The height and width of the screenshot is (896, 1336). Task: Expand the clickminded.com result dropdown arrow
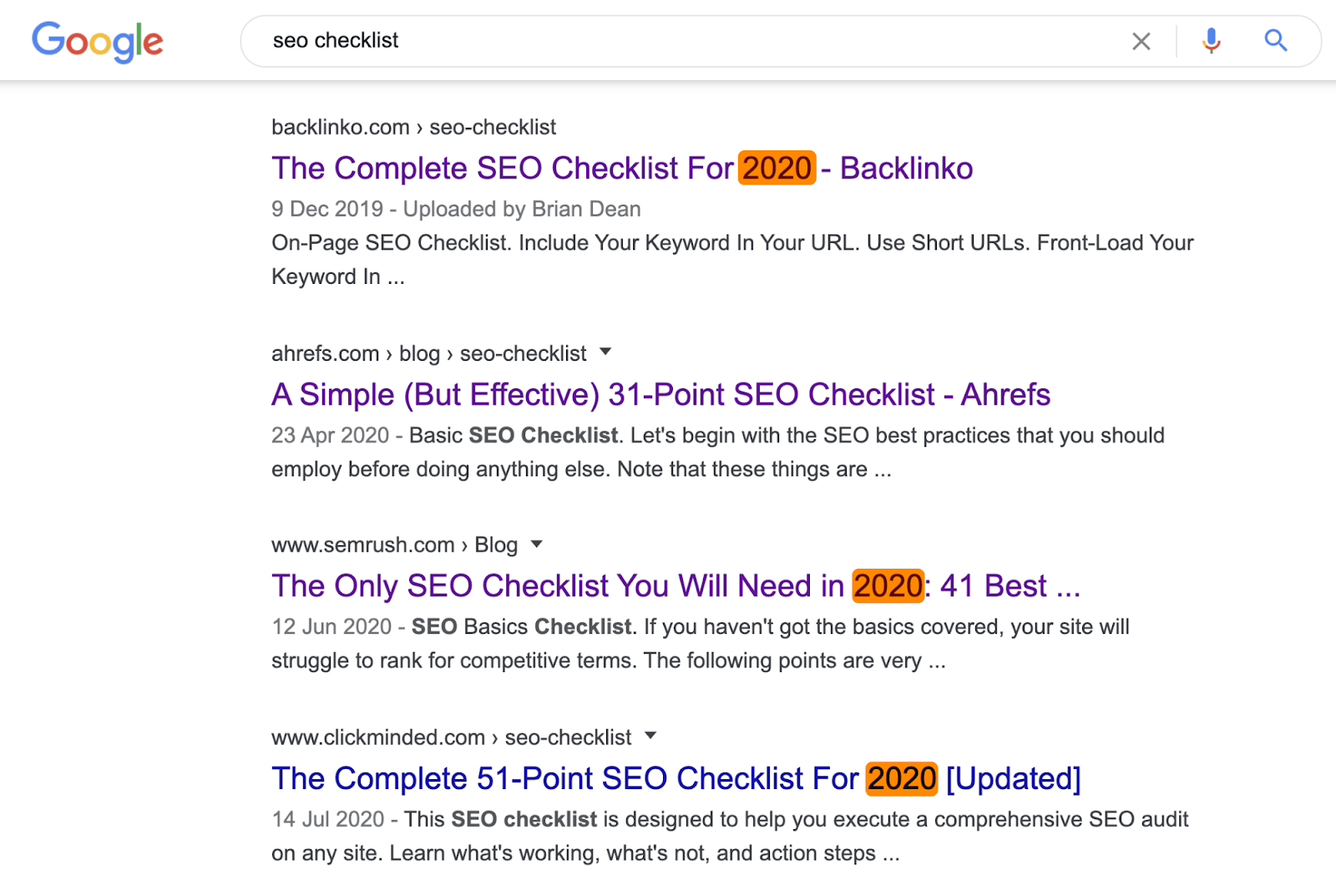point(650,736)
